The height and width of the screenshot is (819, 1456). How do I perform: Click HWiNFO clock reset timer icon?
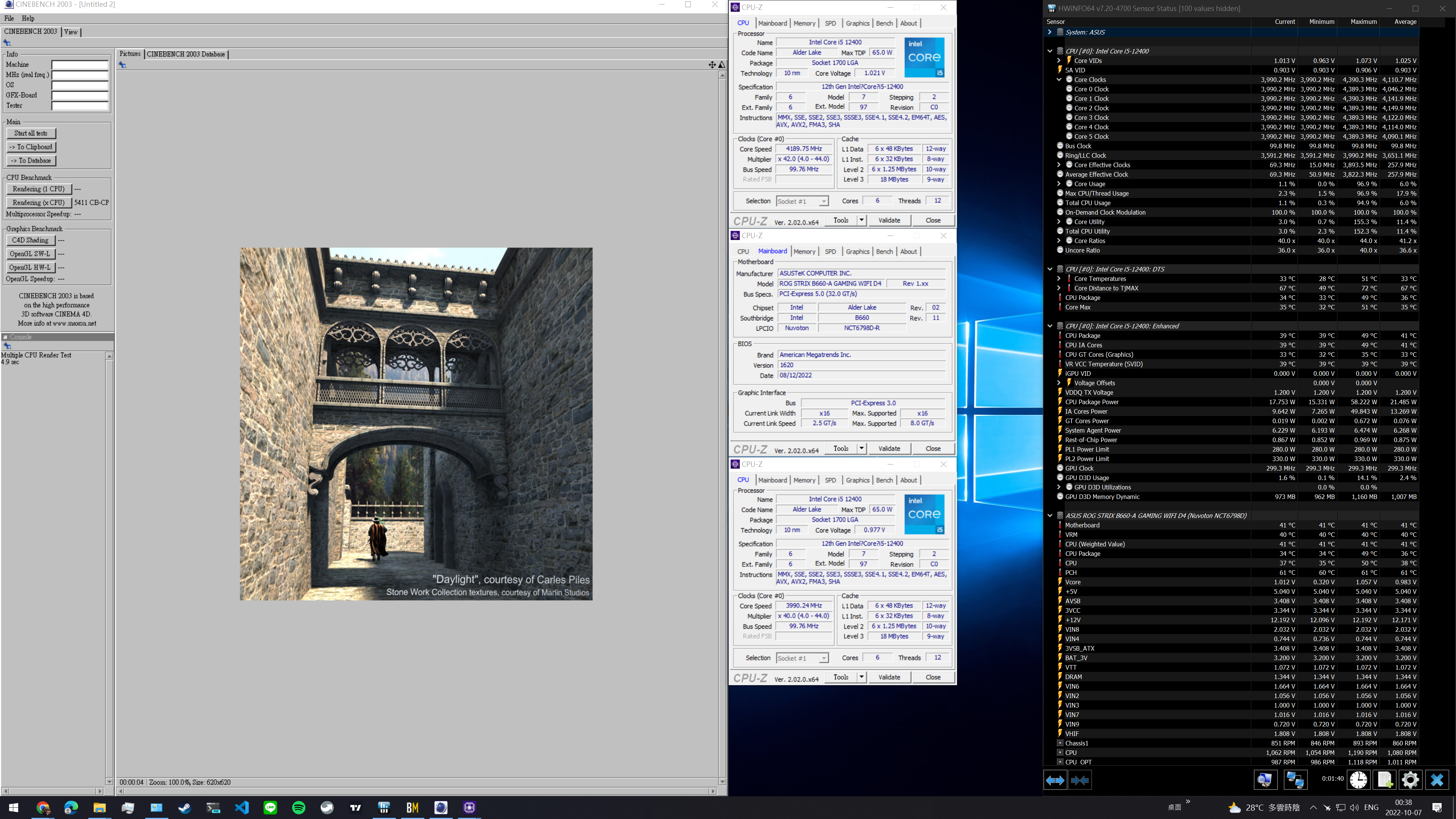click(x=1358, y=780)
